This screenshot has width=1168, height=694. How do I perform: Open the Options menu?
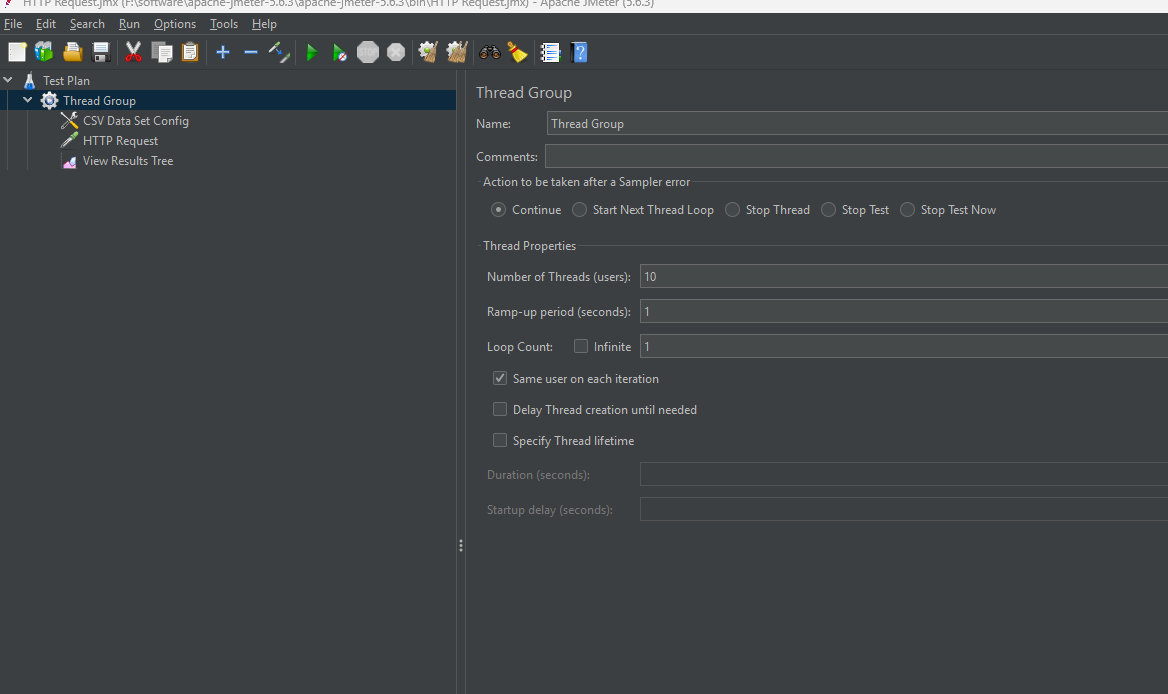(175, 24)
